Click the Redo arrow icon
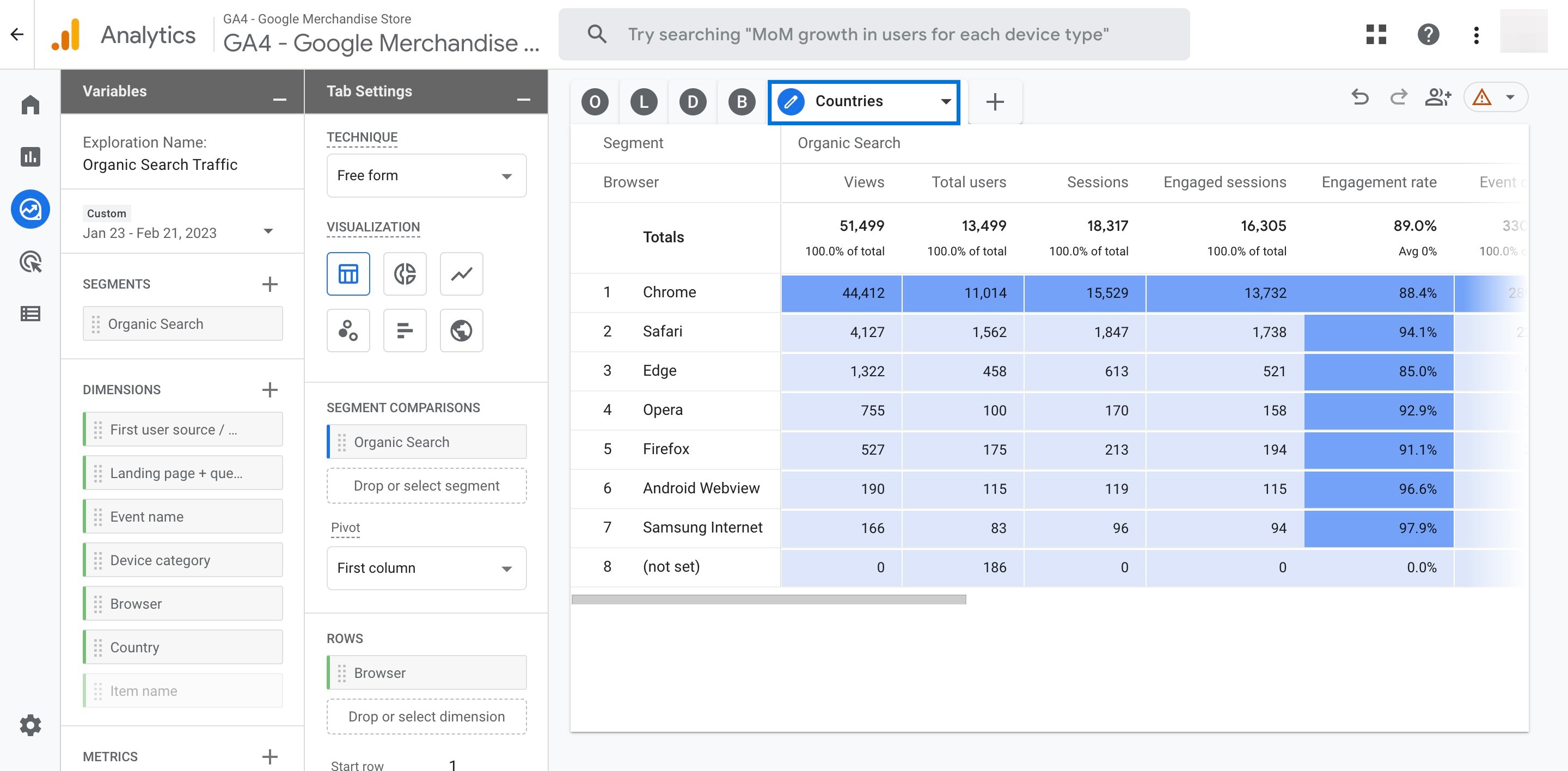This screenshot has height=771, width=1568. [x=1399, y=97]
